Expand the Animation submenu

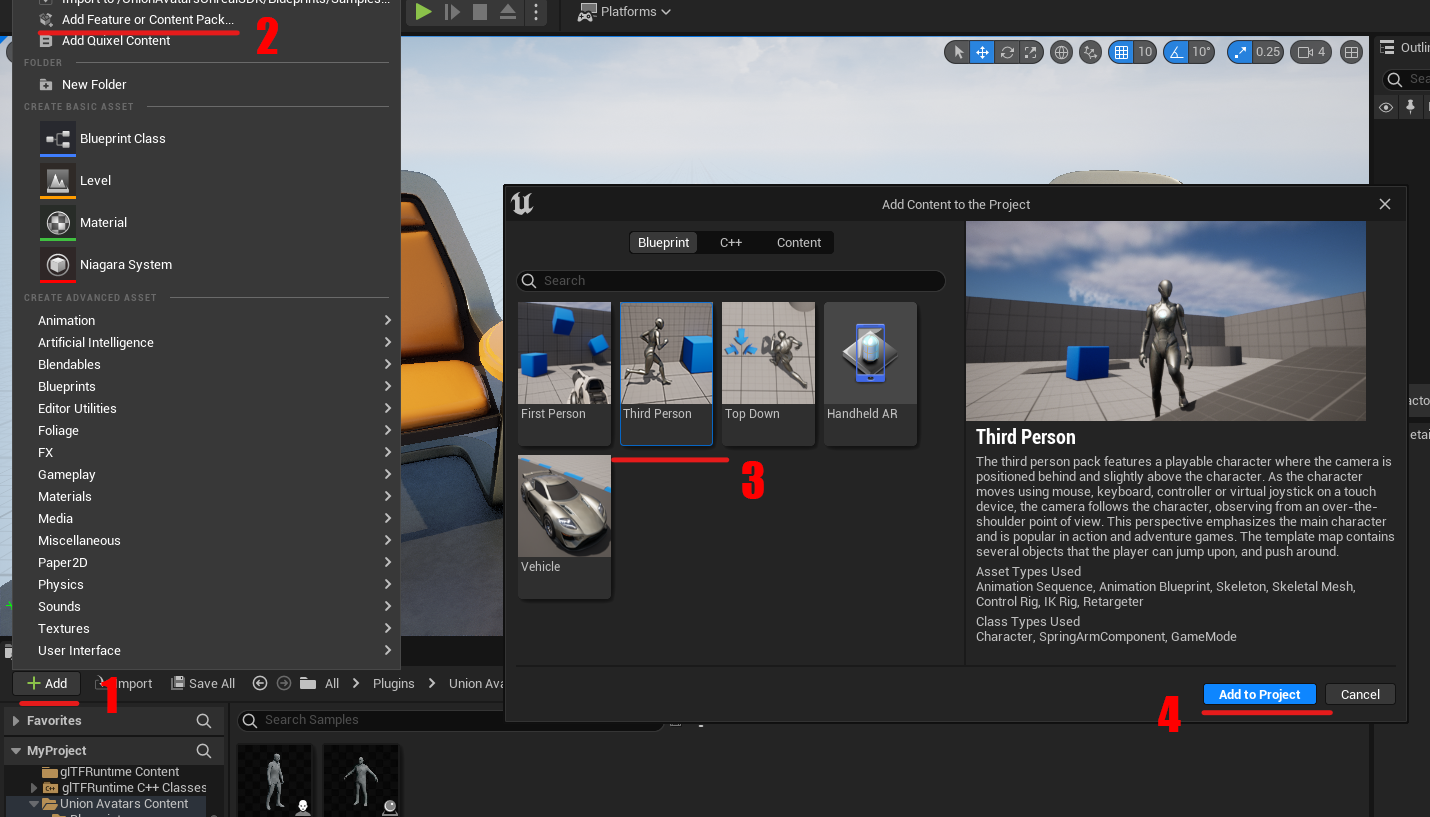coord(206,321)
